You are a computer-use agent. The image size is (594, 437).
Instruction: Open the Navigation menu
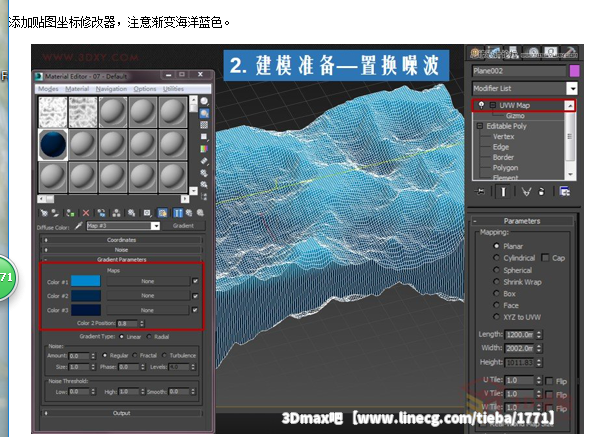point(111,89)
